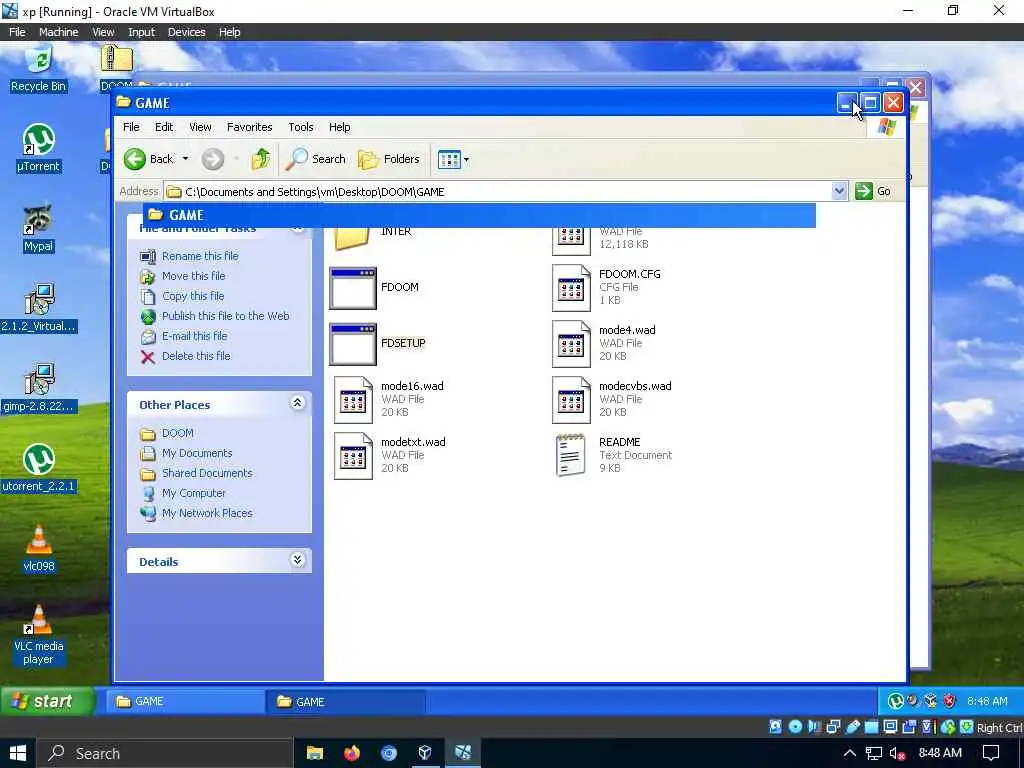Select the modetxt.wad file icon
This screenshot has height=768, width=1024.
coord(353,456)
